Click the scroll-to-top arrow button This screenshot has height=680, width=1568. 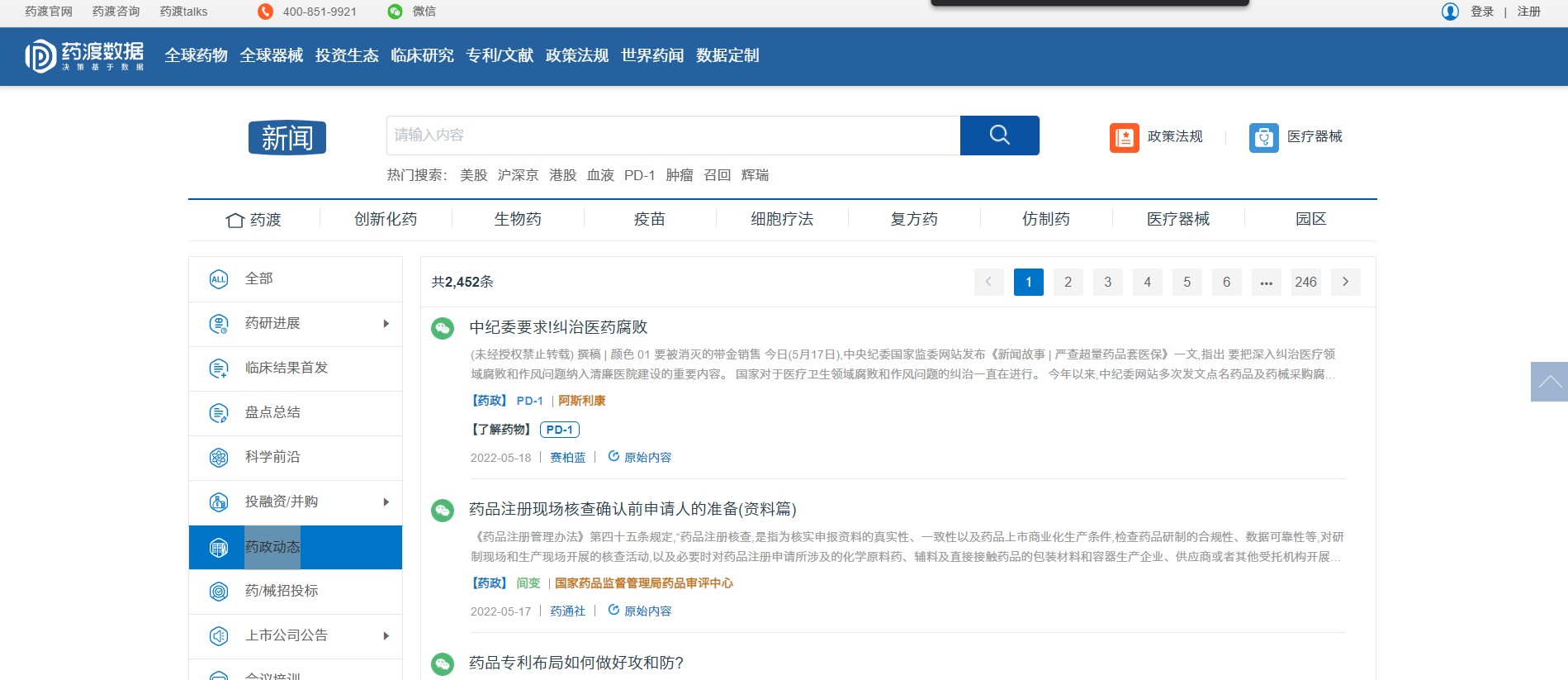[1549, 382]
